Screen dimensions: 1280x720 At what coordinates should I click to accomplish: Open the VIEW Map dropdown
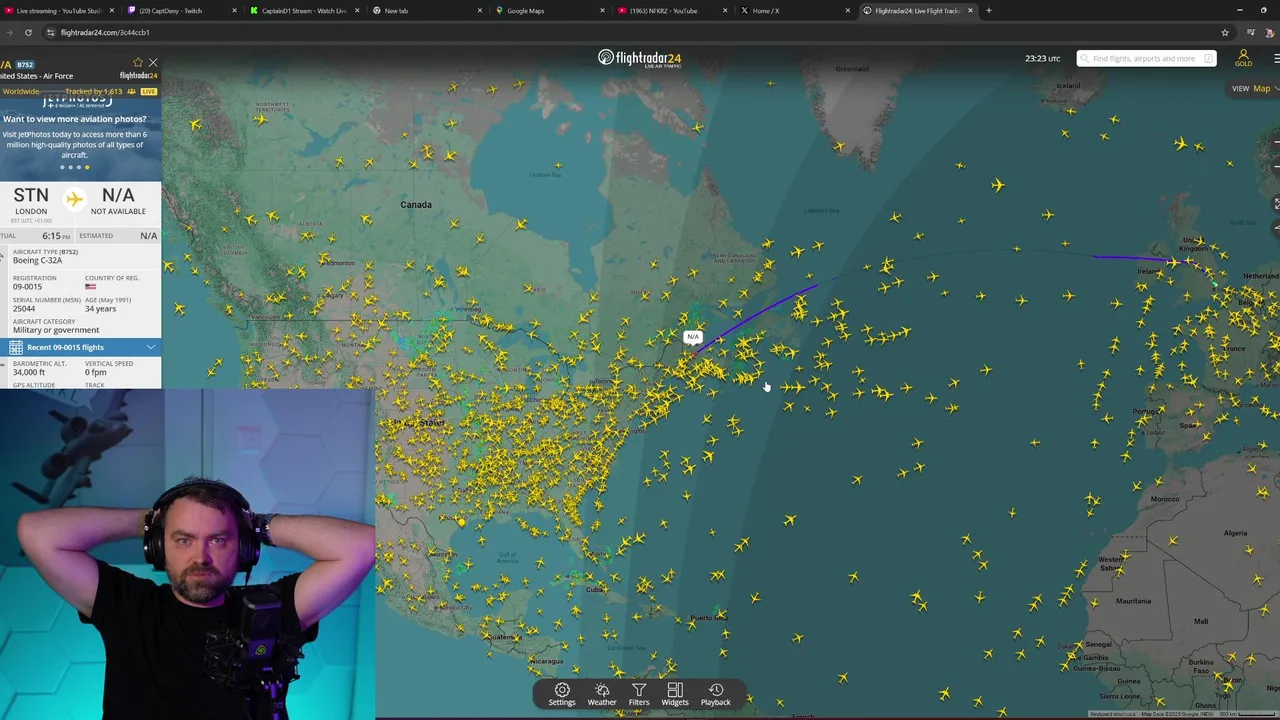(1254, 88)
